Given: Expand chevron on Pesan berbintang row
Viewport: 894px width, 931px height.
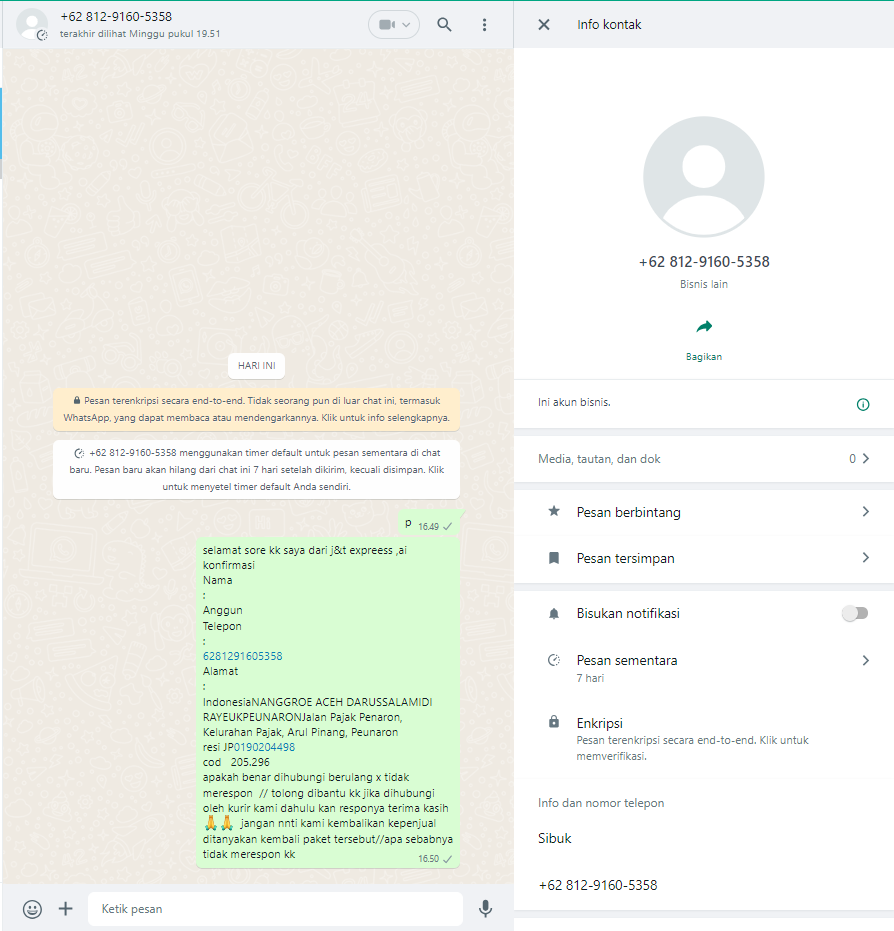Looking at the screenshot, I should pyautogui.click(x=866, y=512).
